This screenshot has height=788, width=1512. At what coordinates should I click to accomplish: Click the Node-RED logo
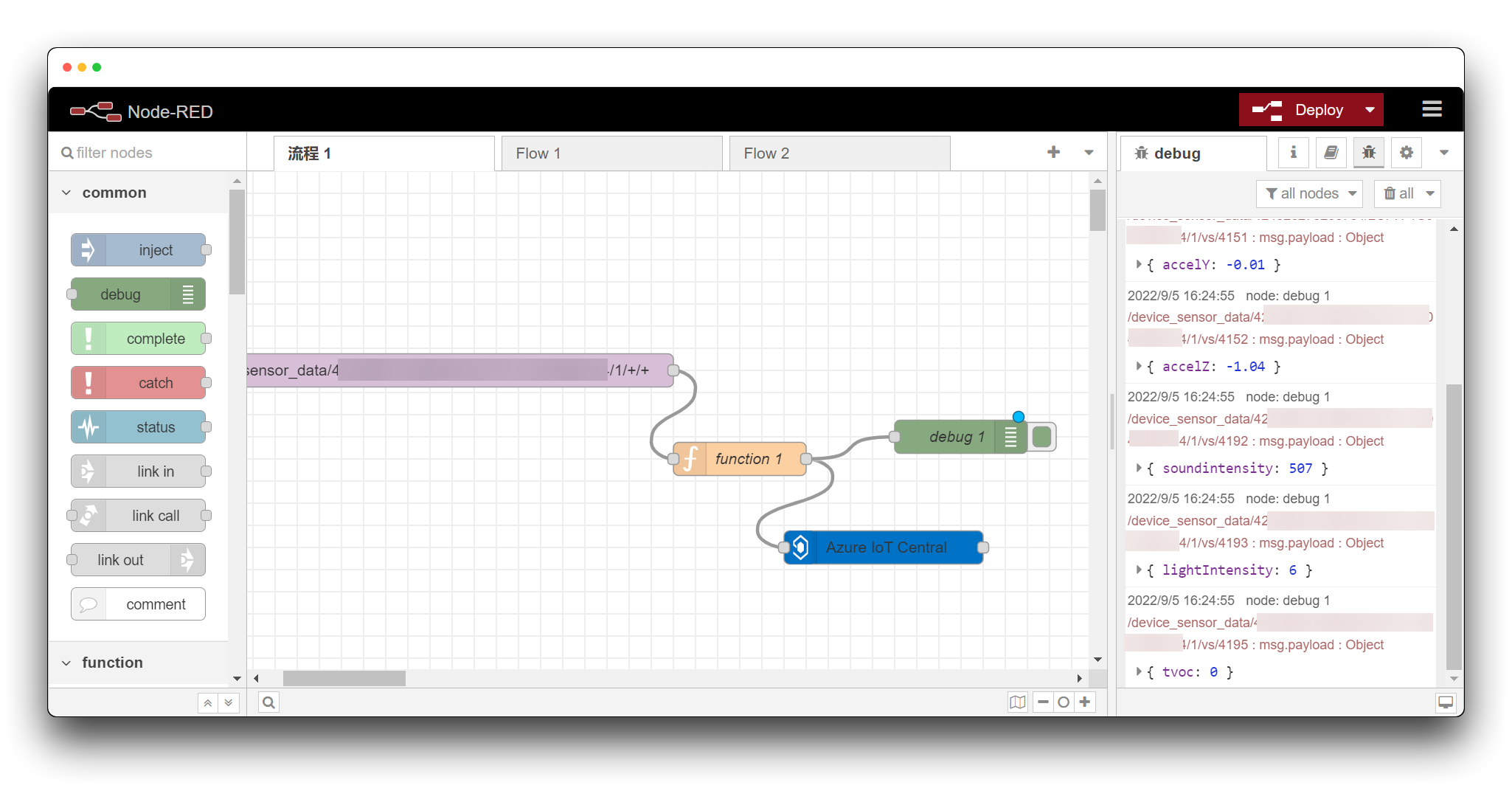[x=141, y=111]
